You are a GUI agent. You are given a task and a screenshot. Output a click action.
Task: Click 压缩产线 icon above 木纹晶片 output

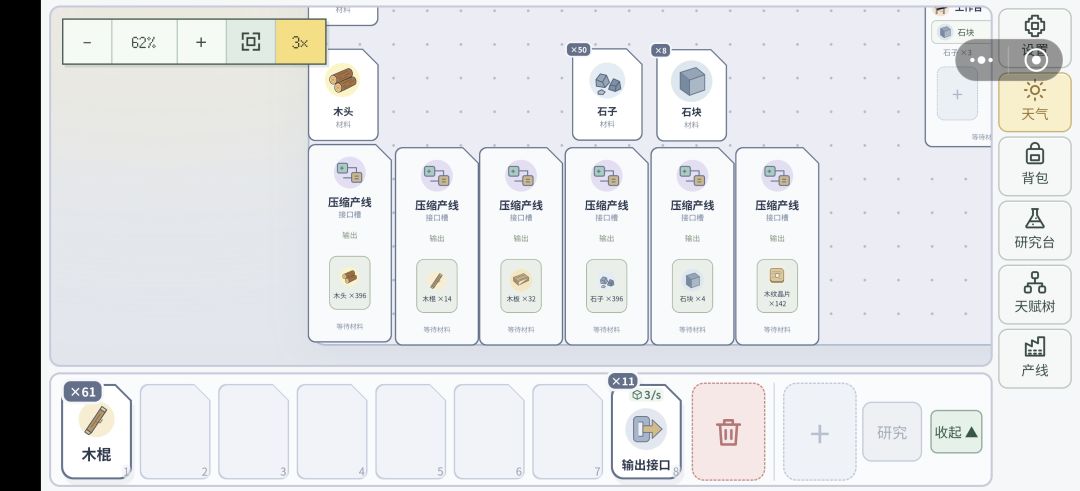[777, 176]
